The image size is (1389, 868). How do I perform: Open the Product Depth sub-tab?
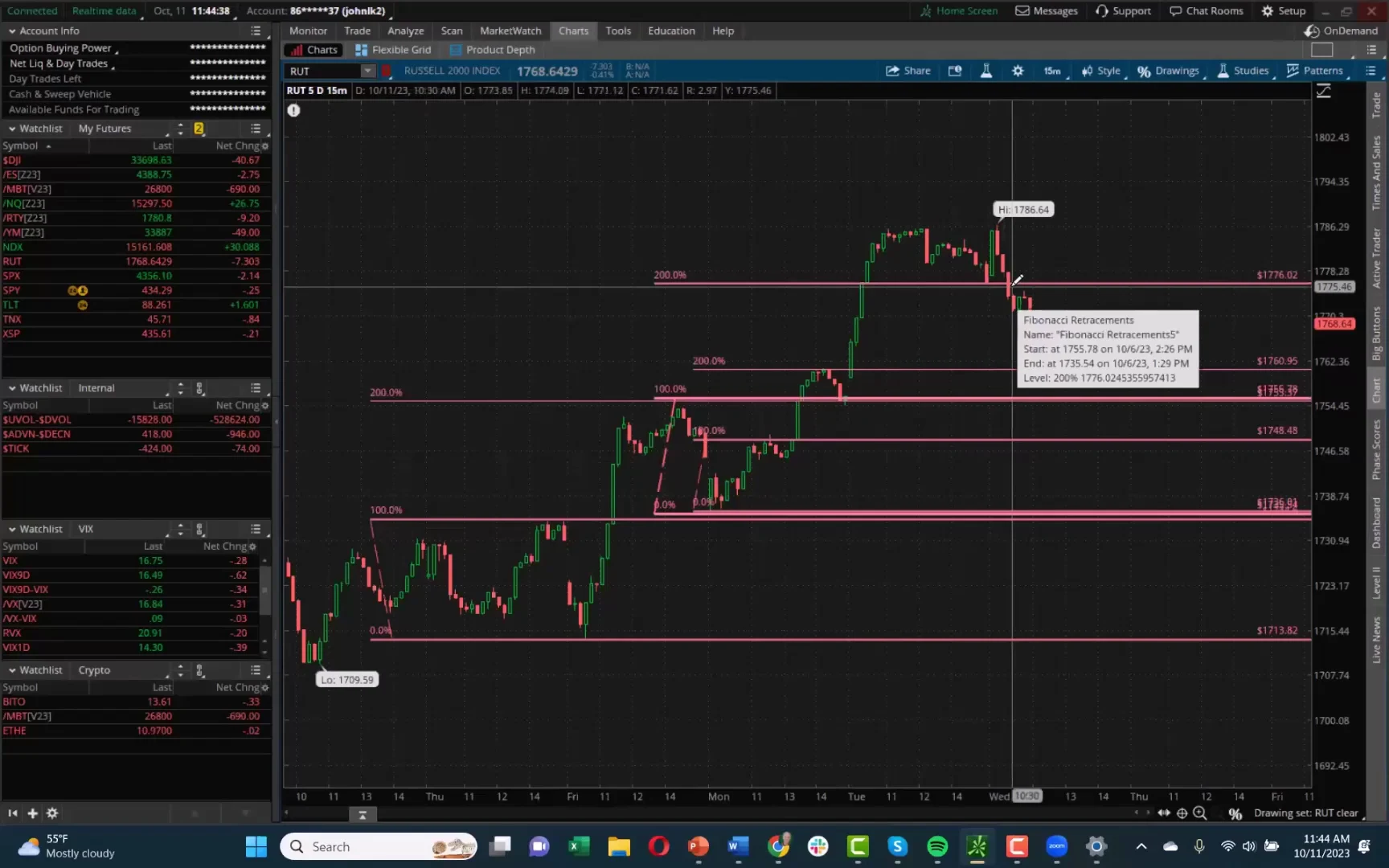click(x=492, y=50)
